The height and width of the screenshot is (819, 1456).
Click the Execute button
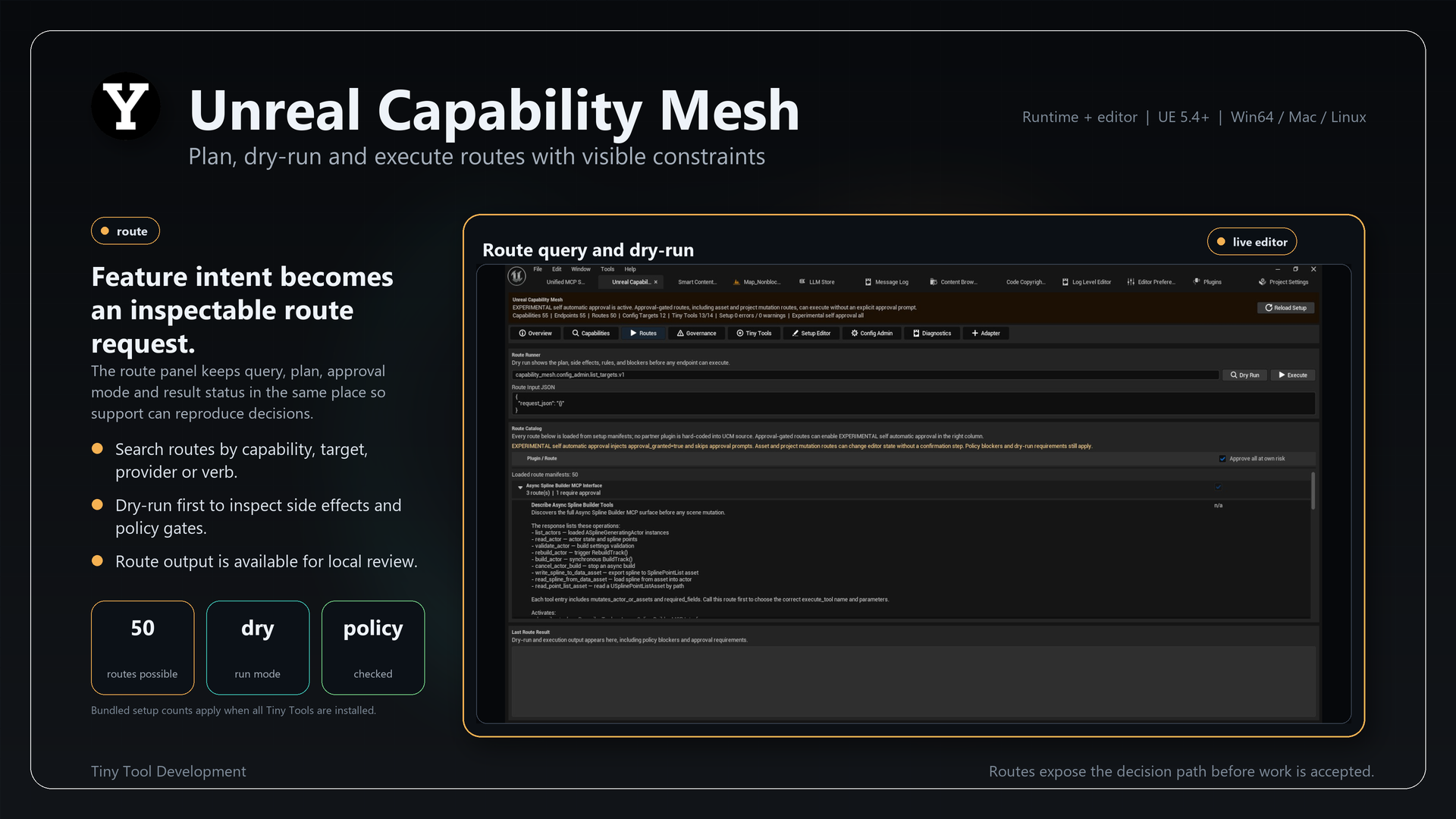[1293, 375]
